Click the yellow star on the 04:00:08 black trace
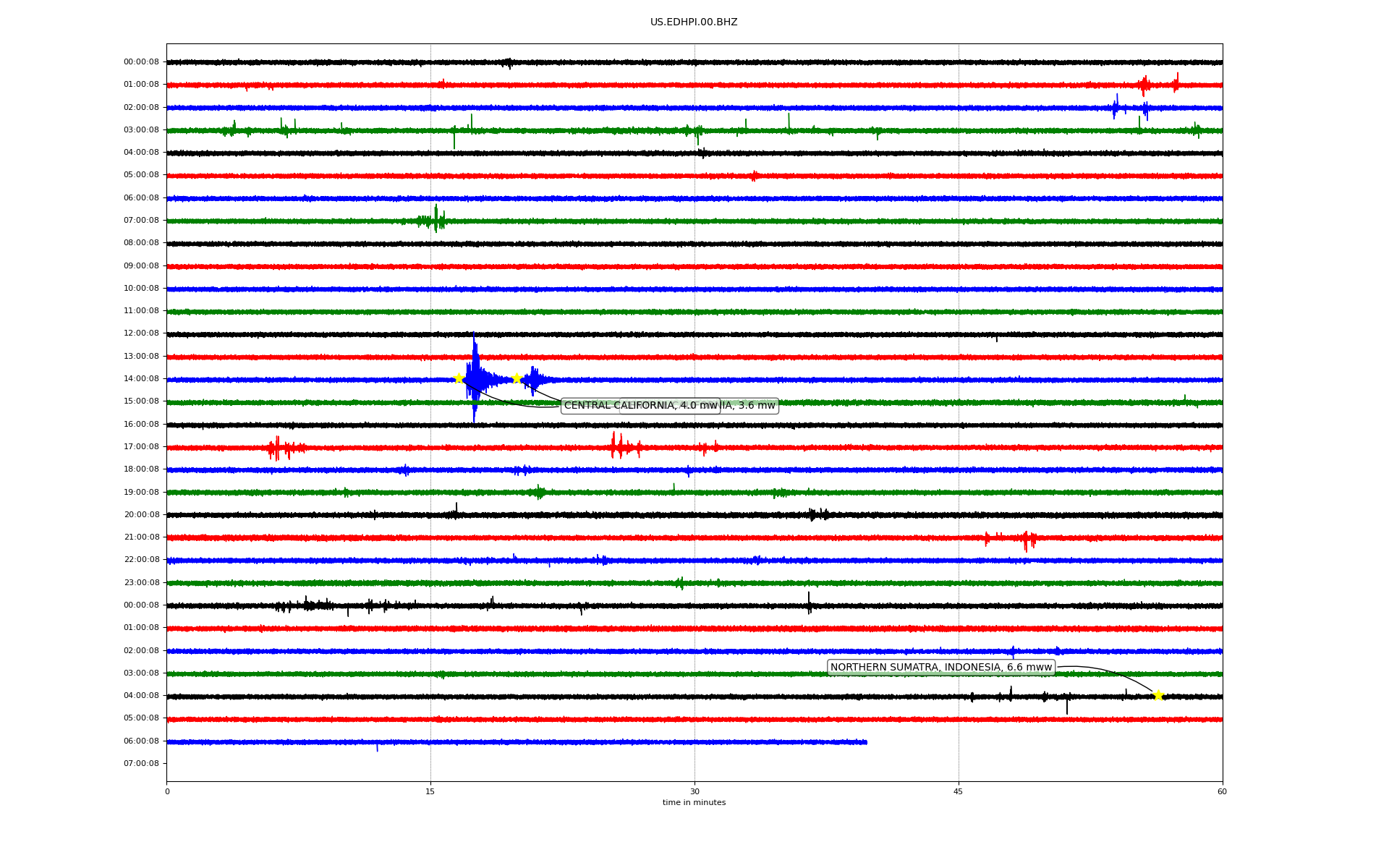 click(x=1158, y=696)
